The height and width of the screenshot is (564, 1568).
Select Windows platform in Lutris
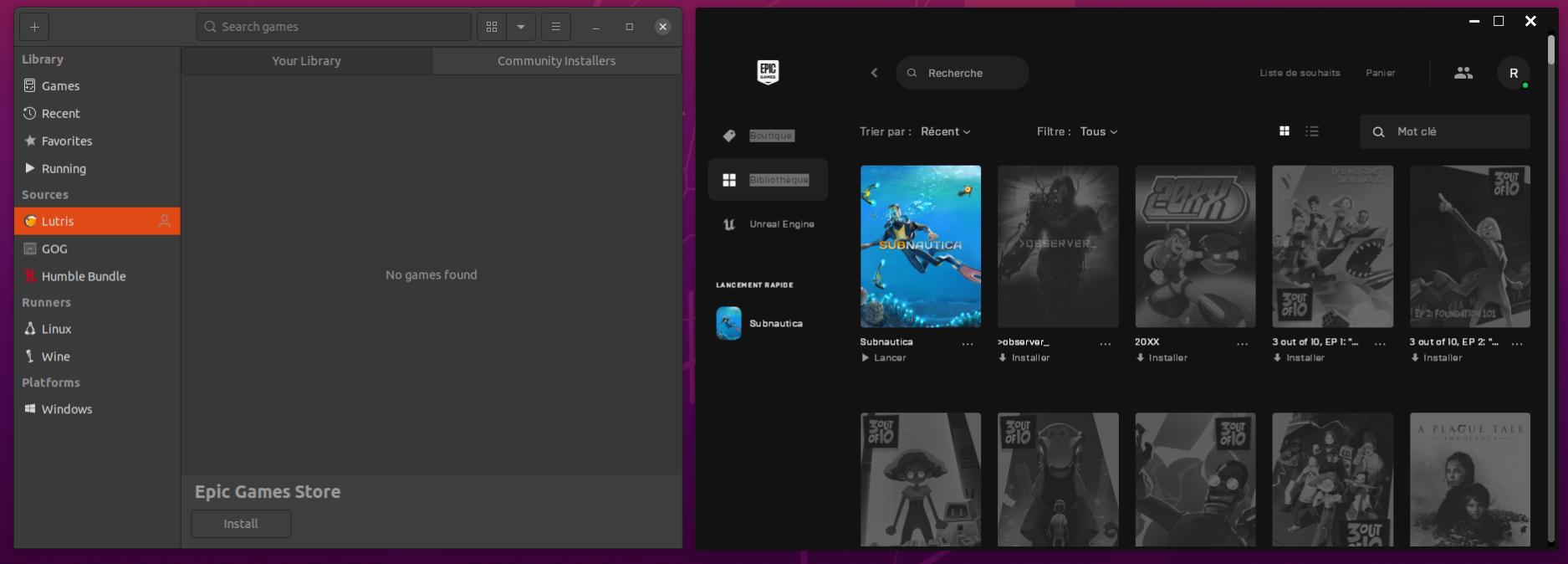point(97,409)
